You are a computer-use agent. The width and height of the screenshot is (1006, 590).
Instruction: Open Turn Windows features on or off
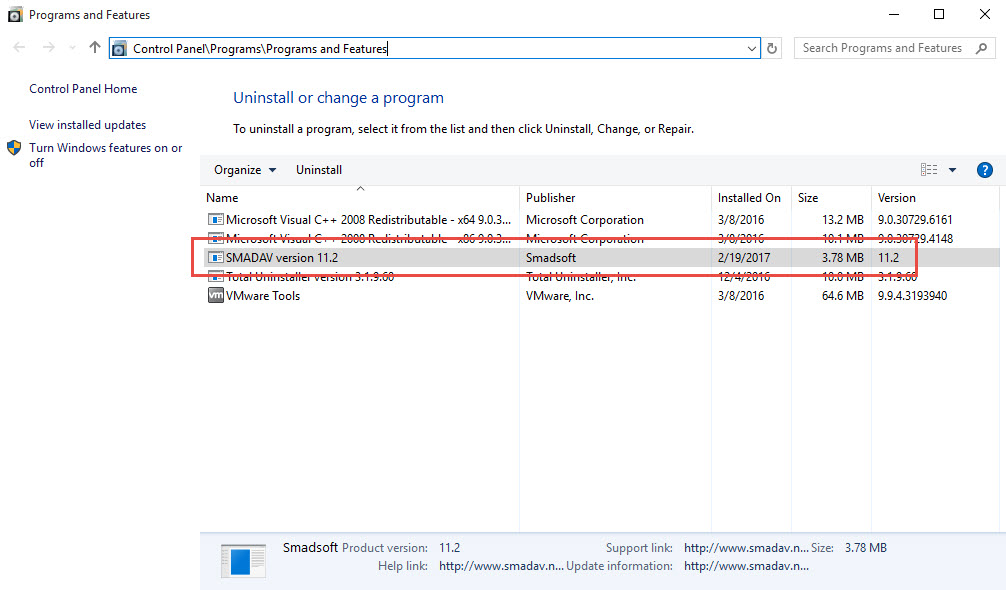[106, 155]
